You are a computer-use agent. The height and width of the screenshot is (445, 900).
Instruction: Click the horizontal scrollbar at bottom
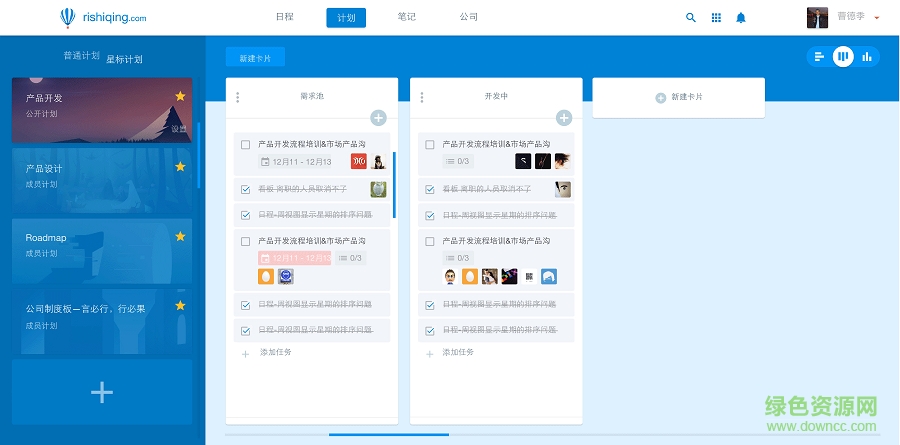tap(388, 435)
